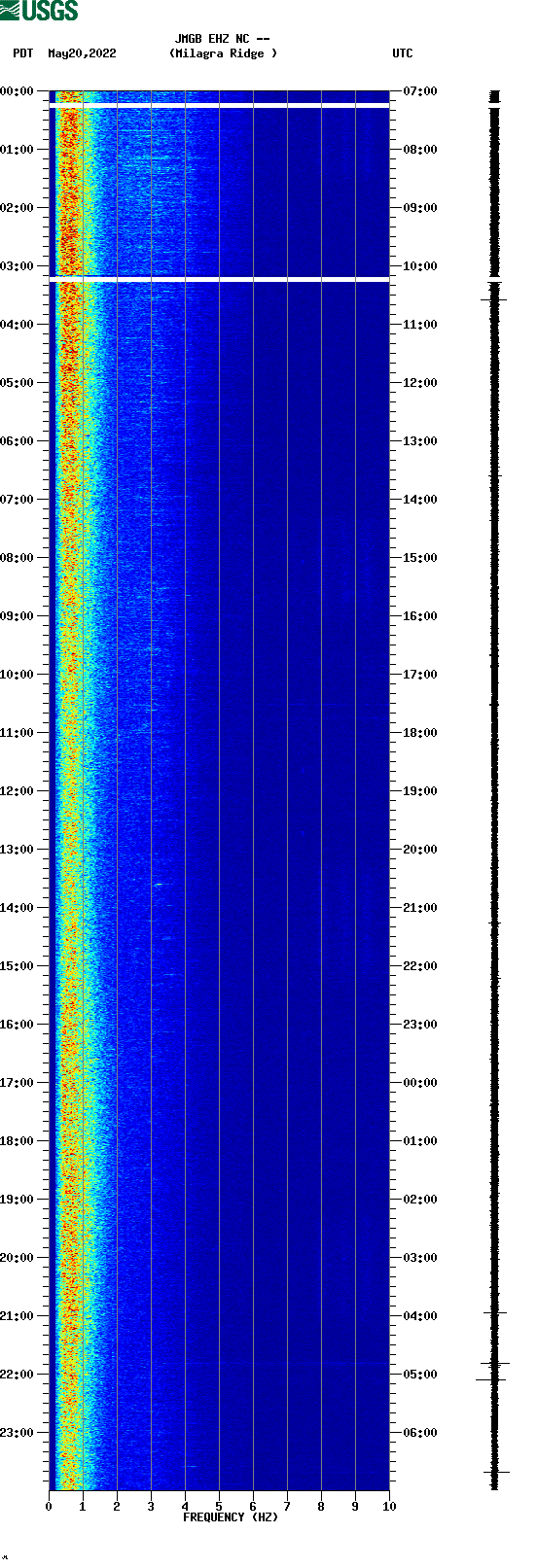Select the station title 'JMGB EHZ NC --'

pos(223,40)
